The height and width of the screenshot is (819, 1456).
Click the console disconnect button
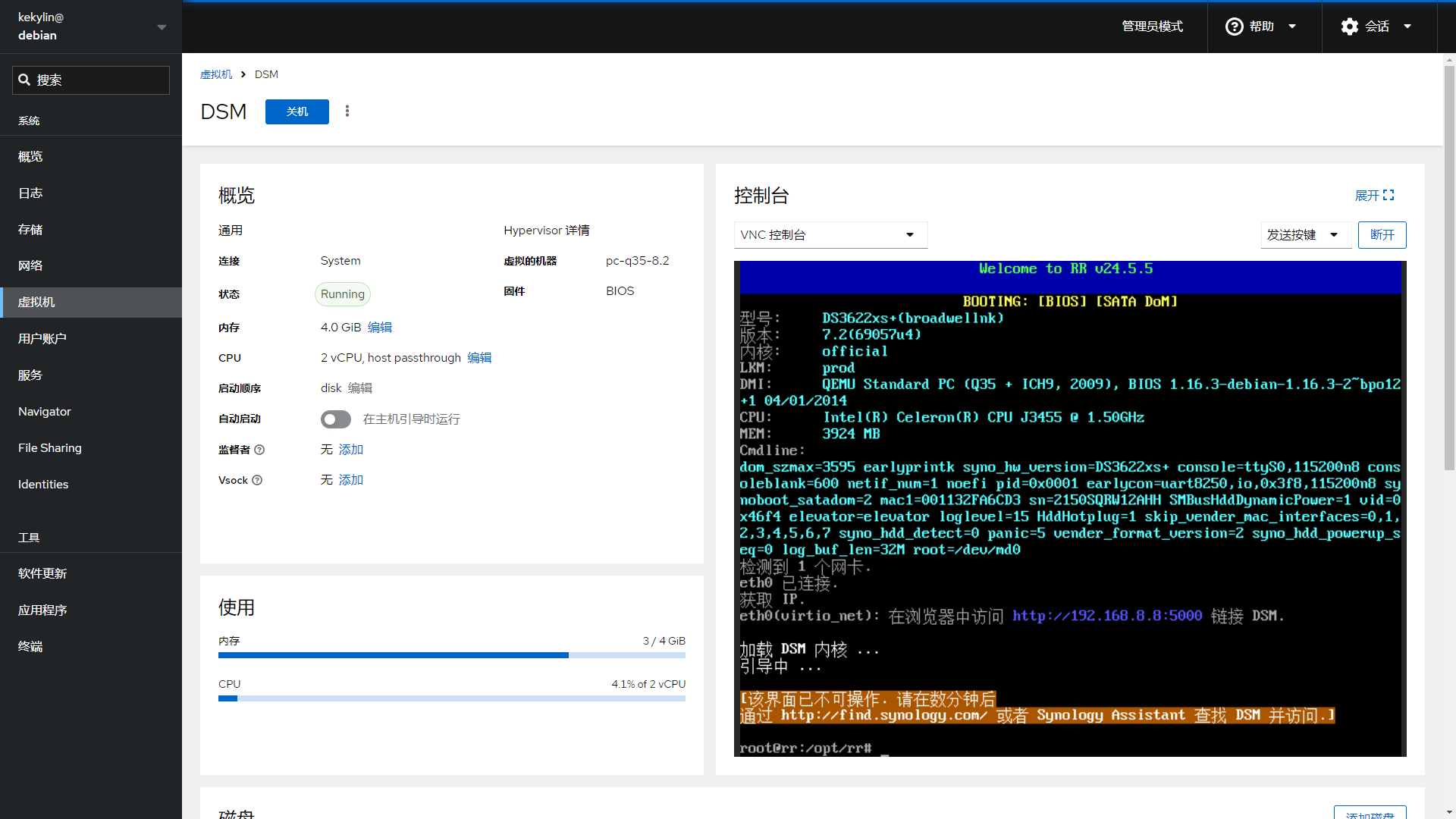click(x=1382, y=235)
